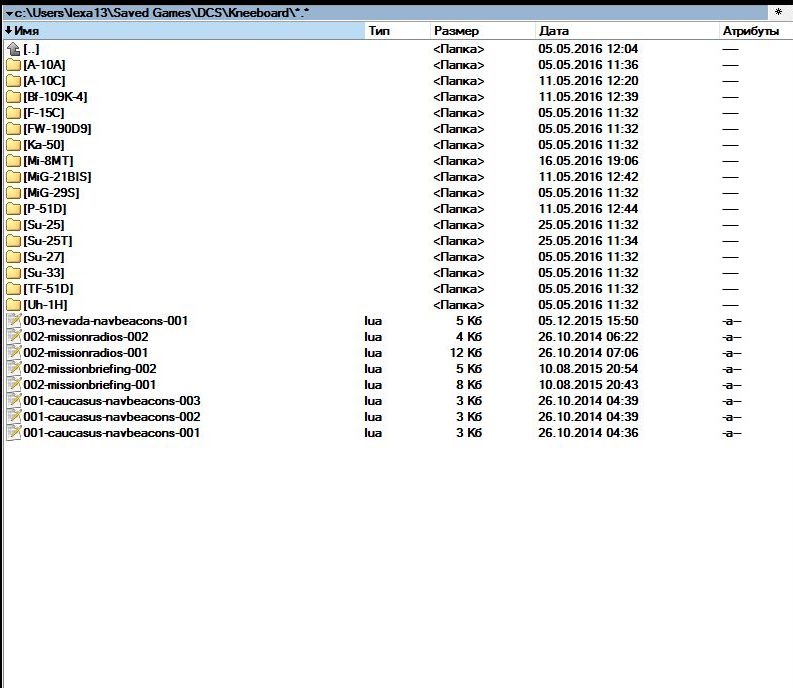Click the date 05.12.2015 15:50
The width and height of the screenshot is (793, 688).
pyautogui.click(x=588, y=321)
